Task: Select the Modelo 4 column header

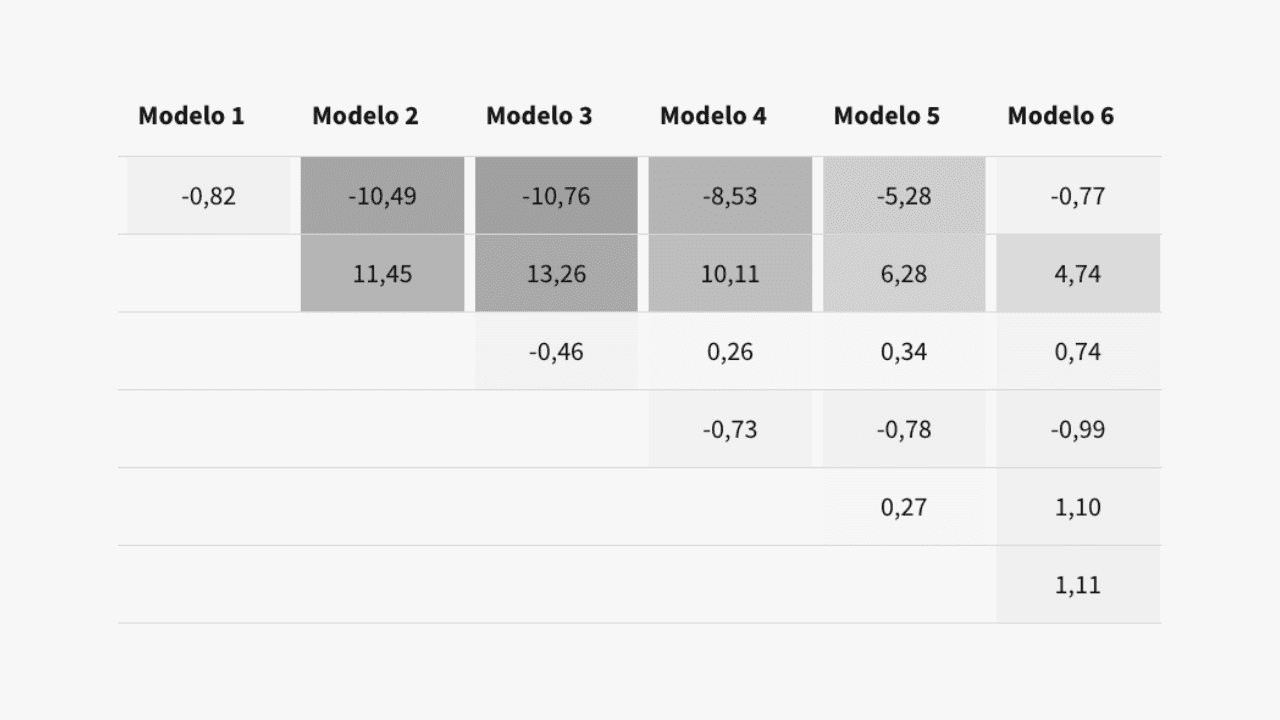Action: coord(713,116)
